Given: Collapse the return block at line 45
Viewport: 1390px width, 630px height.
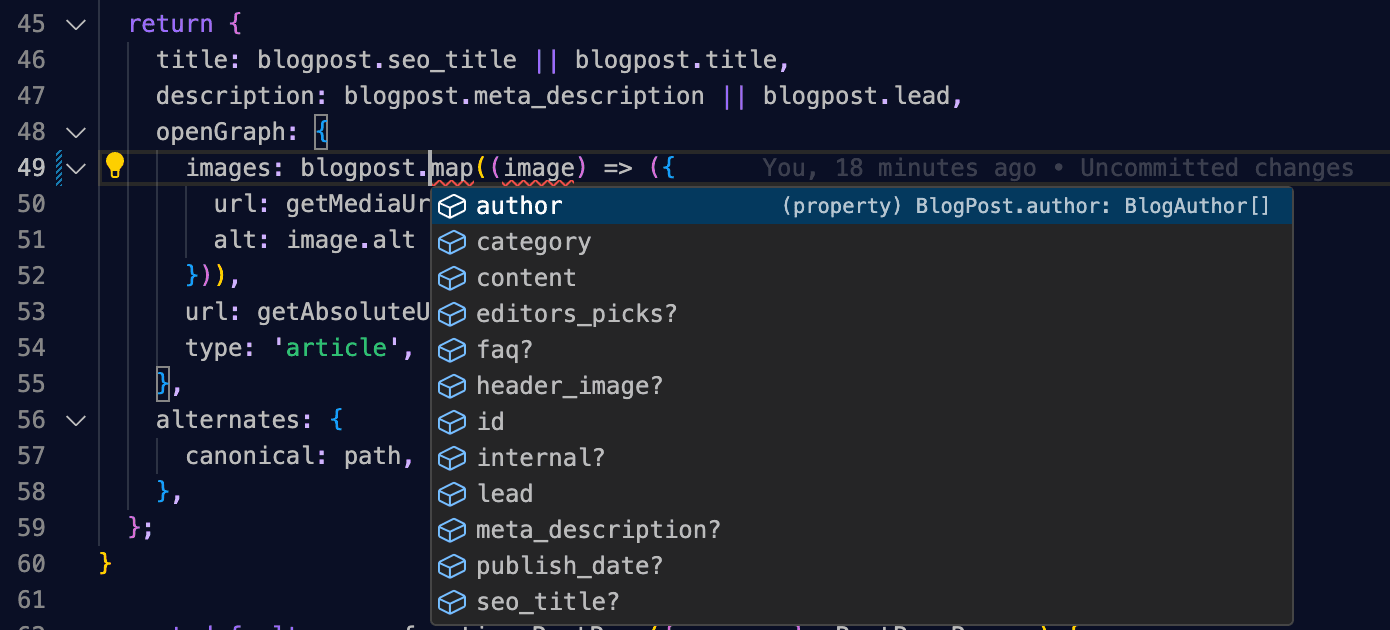Looking at the screenshot, I should 76,24.
